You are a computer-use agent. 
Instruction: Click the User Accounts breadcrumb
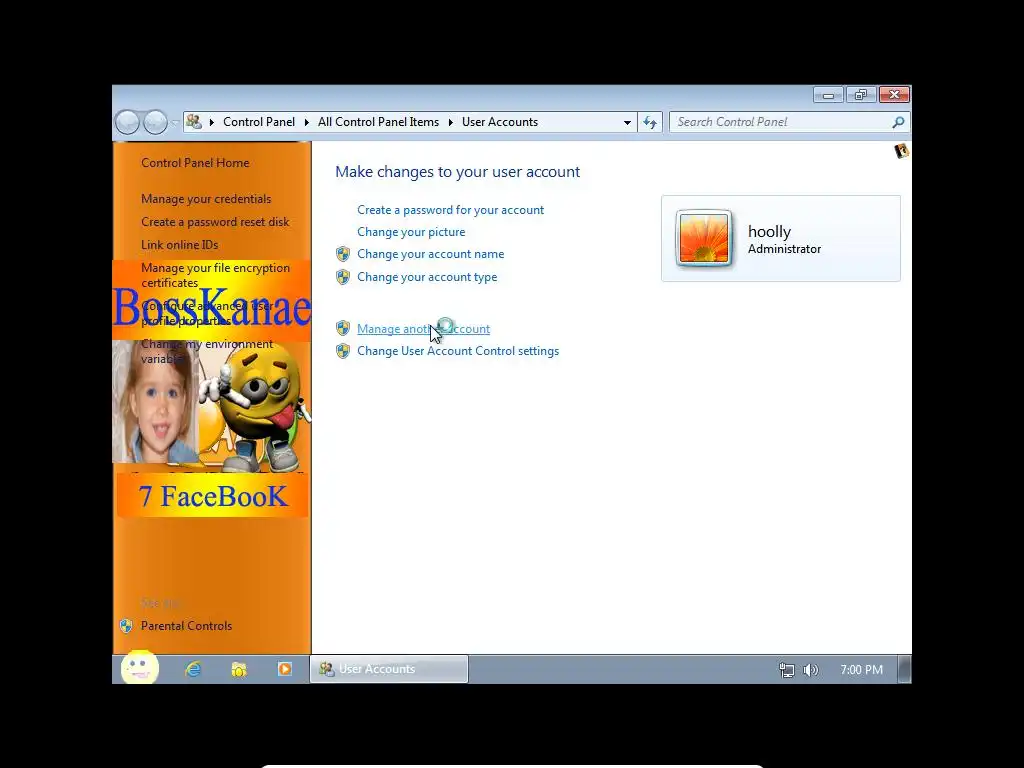[500, 122]
